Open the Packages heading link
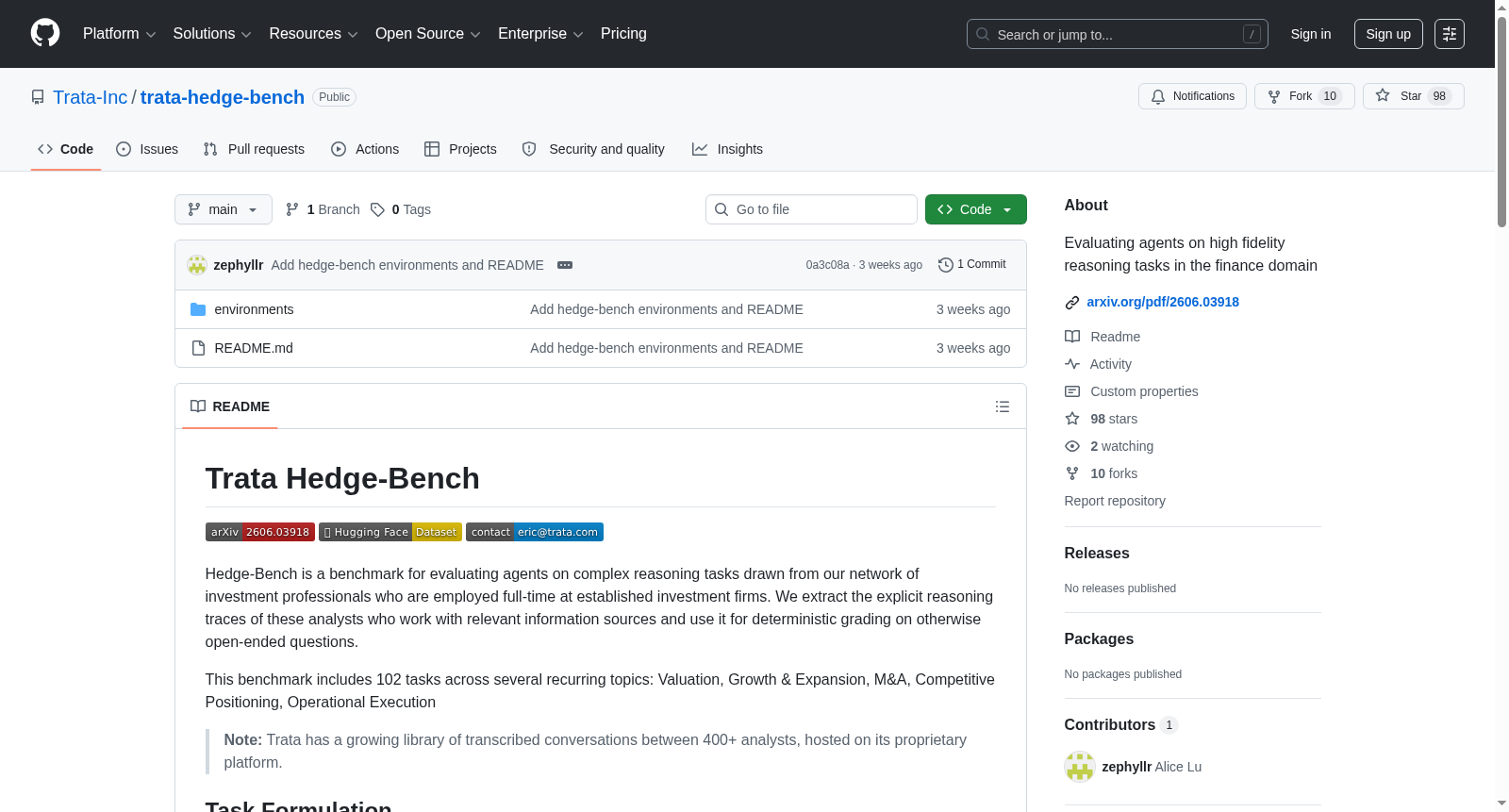This screenshot has height=812, width=1509. pos(1099,639)
